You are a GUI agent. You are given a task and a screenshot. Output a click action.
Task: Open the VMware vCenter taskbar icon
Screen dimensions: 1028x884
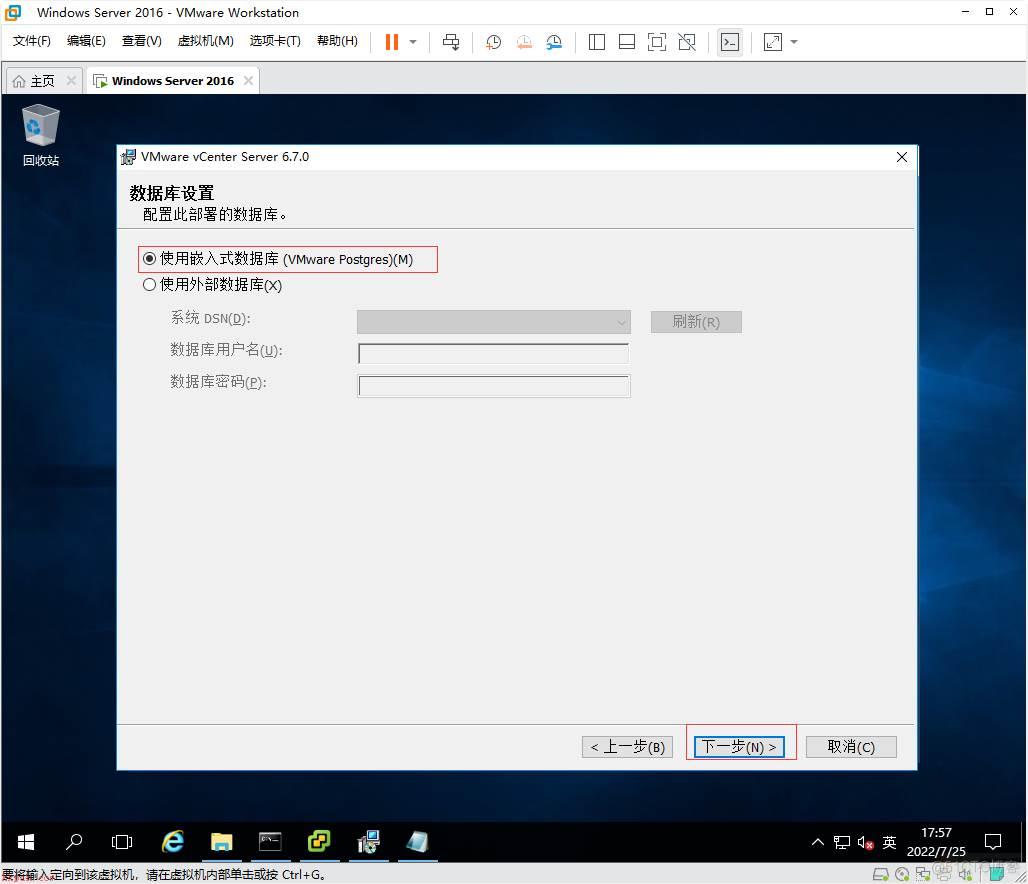click(319, 842)
